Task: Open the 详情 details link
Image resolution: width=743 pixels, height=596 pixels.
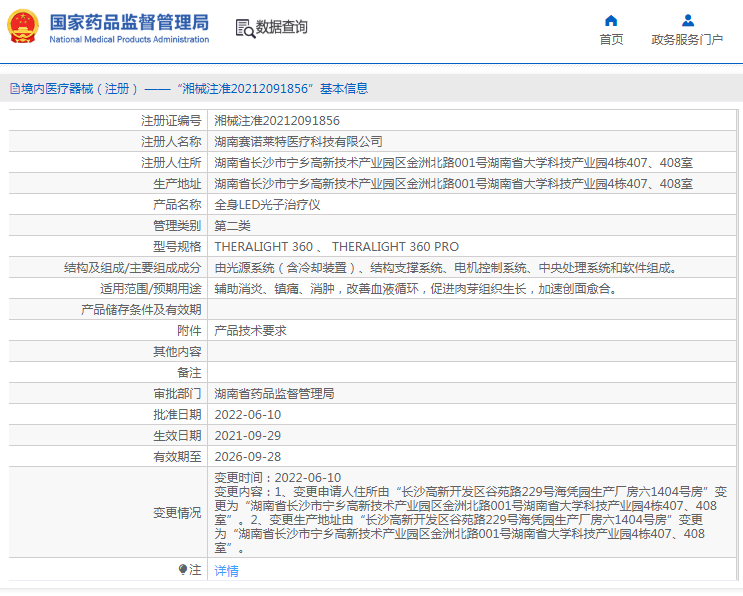Action: pyautogui.click(x=227, y=571)
